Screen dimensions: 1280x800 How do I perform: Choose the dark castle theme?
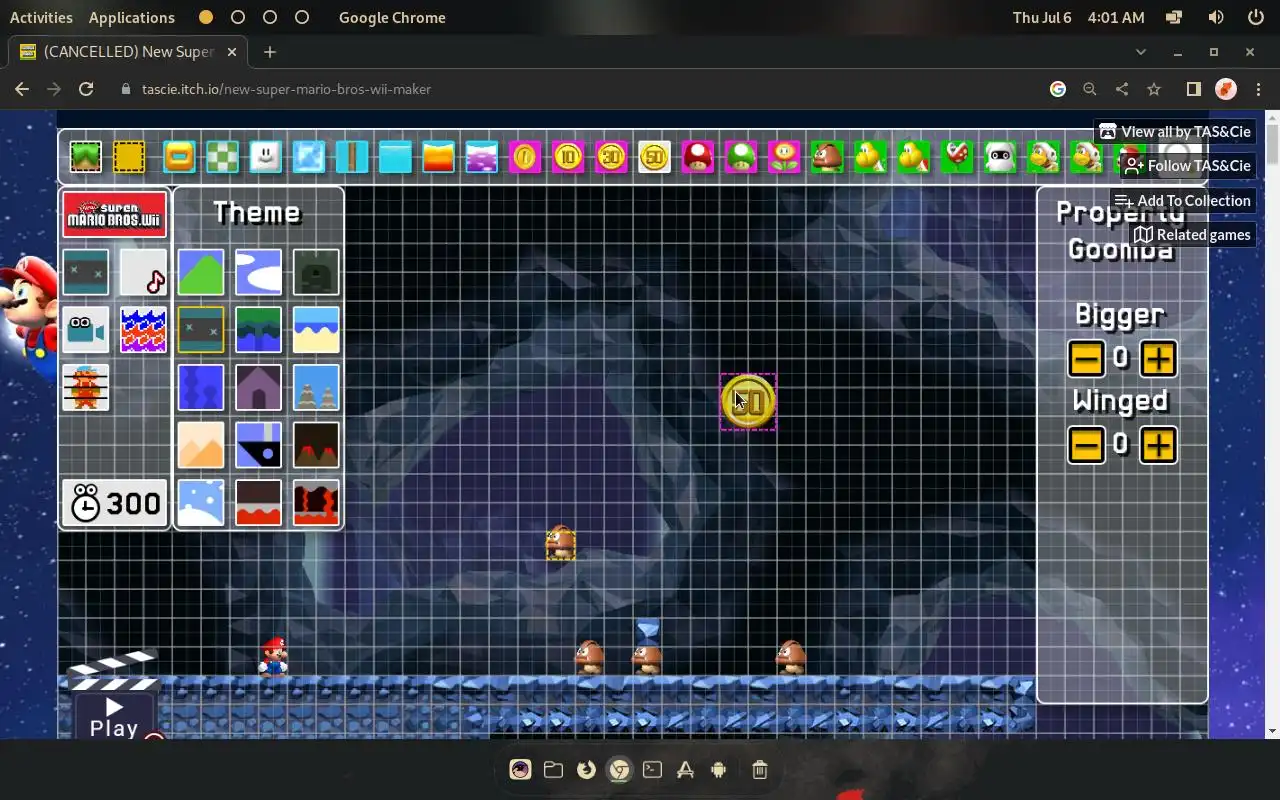(x=316, y=272)
